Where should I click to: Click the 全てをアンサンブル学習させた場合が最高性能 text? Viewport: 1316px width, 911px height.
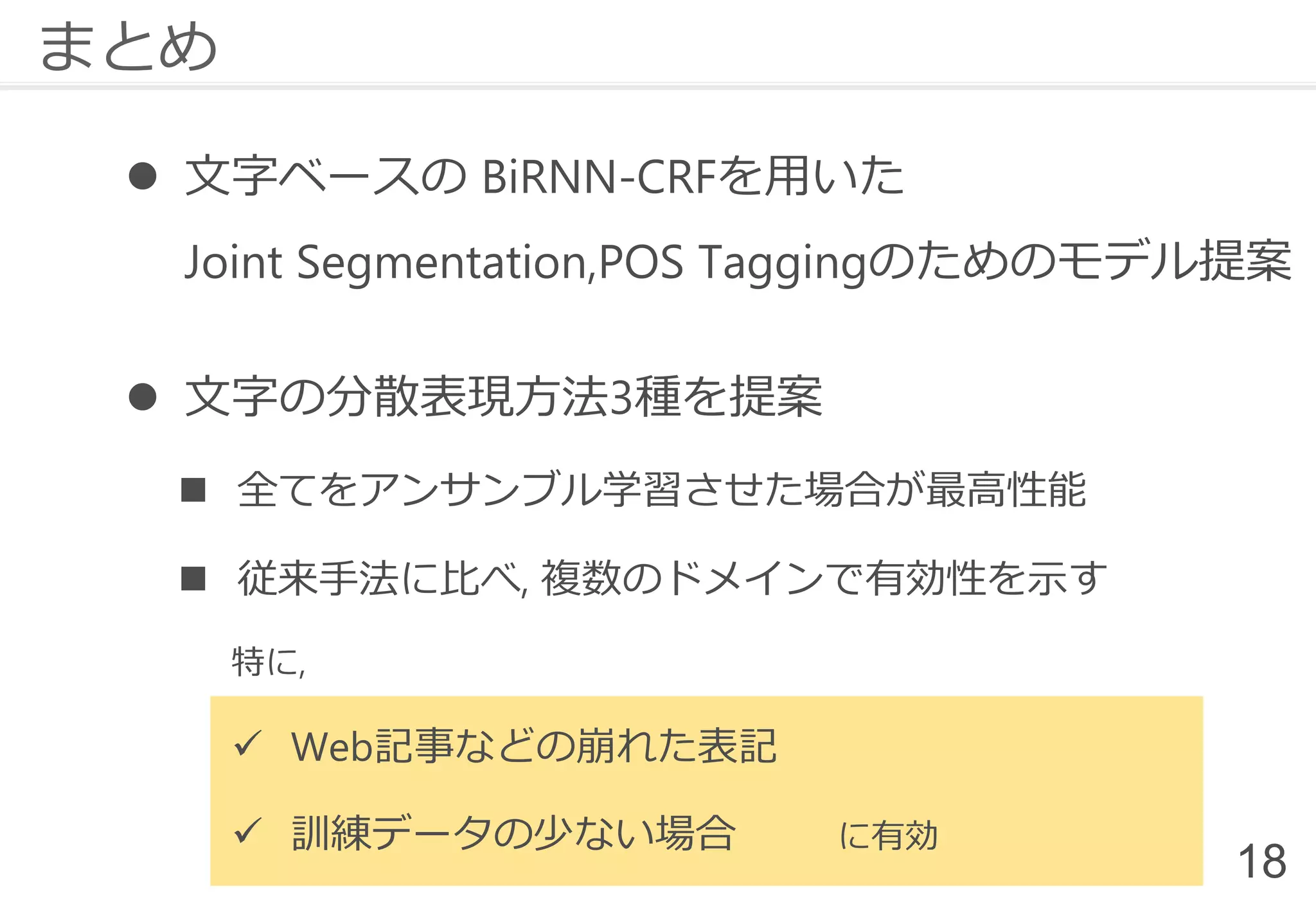click(x=662, y=490)
